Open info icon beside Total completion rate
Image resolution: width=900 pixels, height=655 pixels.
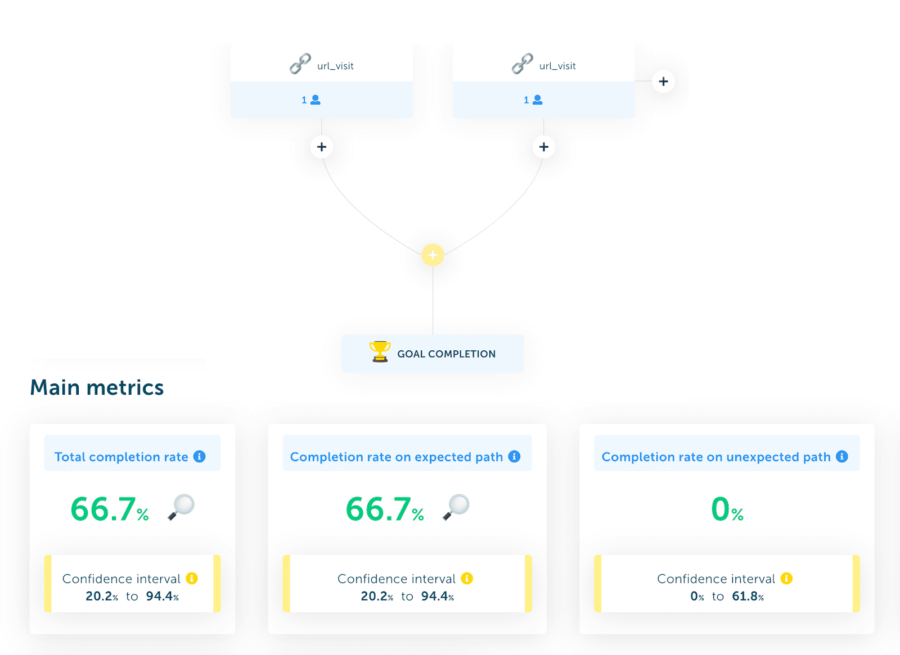click(199, 456)
